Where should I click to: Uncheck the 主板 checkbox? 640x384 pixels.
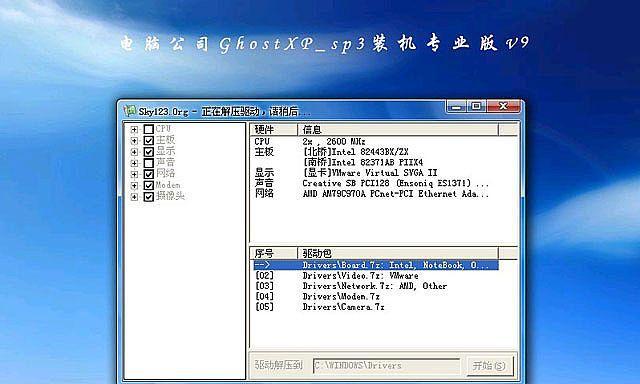click(149, 141)
